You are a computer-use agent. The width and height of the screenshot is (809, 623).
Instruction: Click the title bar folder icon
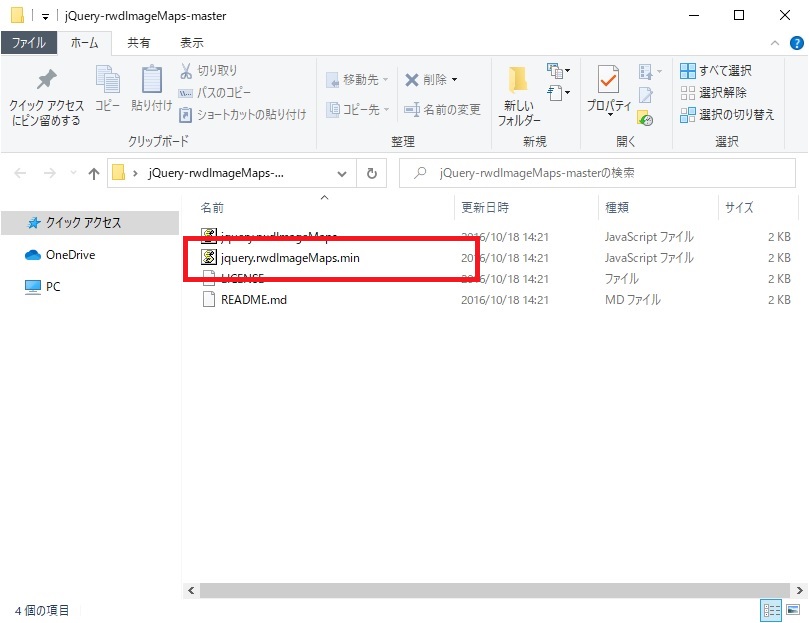(17, 15)
